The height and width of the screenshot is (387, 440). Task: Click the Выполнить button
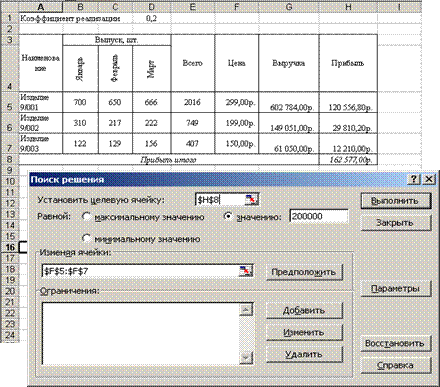coord(396,201)
